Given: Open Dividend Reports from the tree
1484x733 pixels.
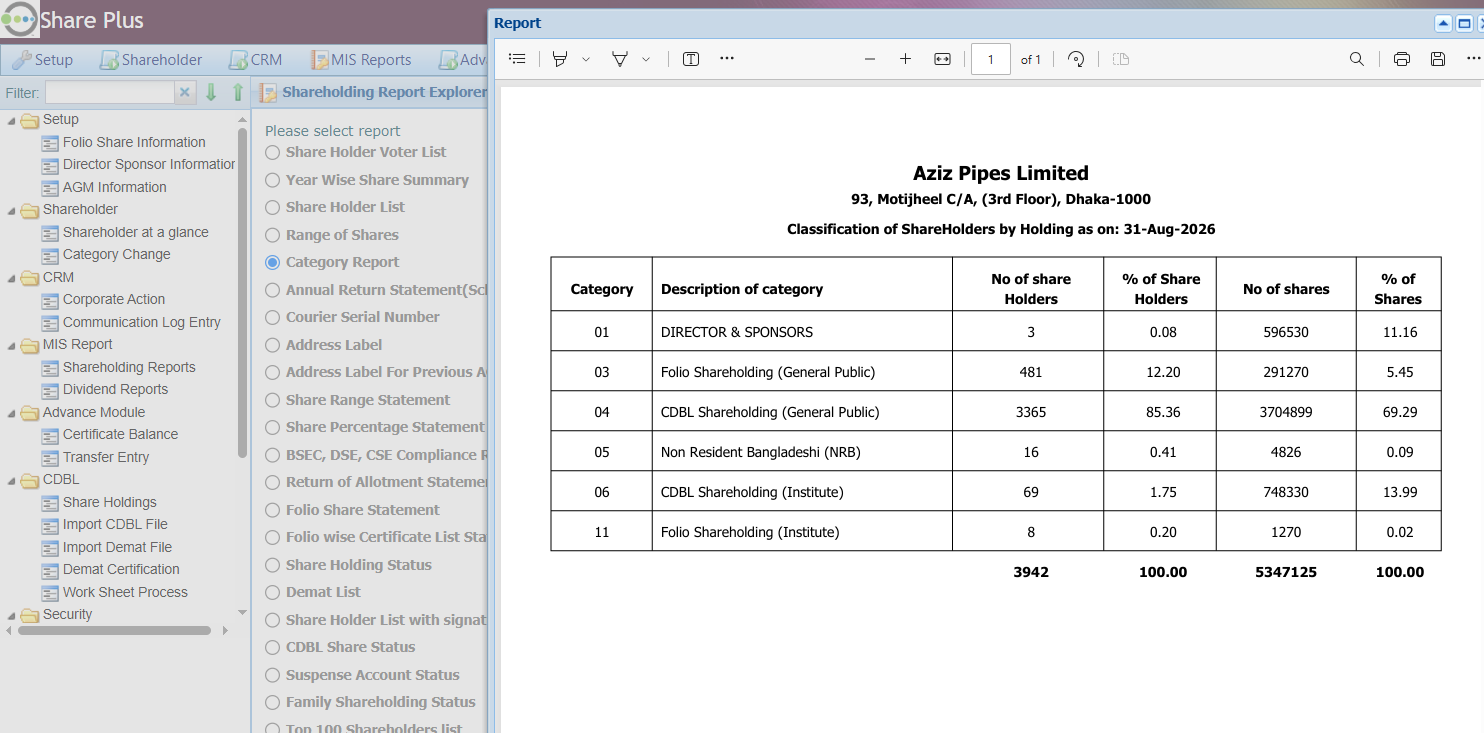Looking at the screenshot, I should (115, 389).
